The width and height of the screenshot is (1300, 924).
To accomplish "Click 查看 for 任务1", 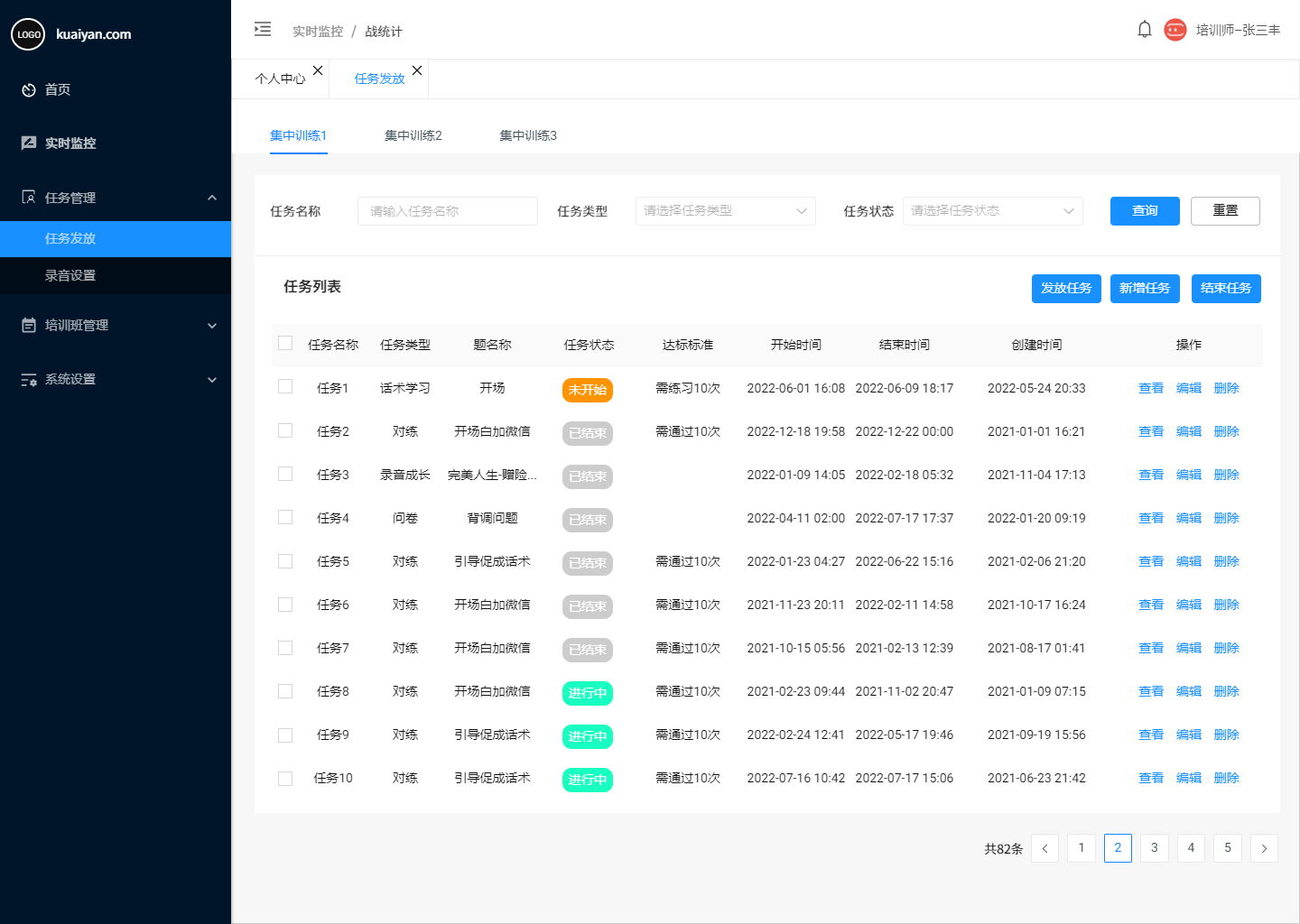I will (1151, 388).
